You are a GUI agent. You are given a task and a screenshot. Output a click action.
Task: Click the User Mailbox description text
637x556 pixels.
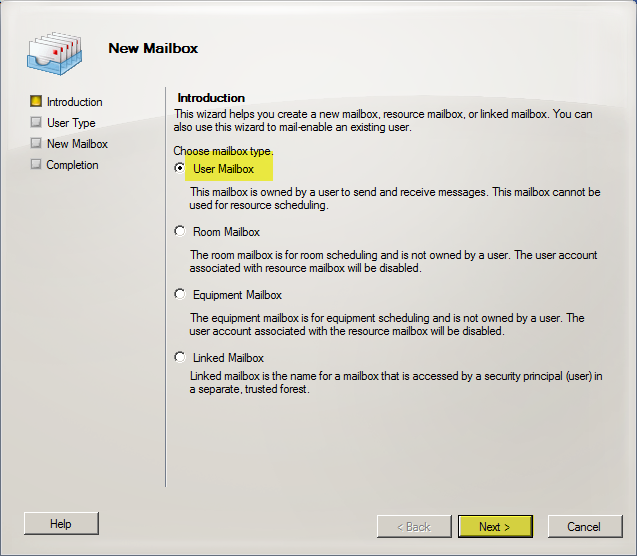click(x=394, y=198)
